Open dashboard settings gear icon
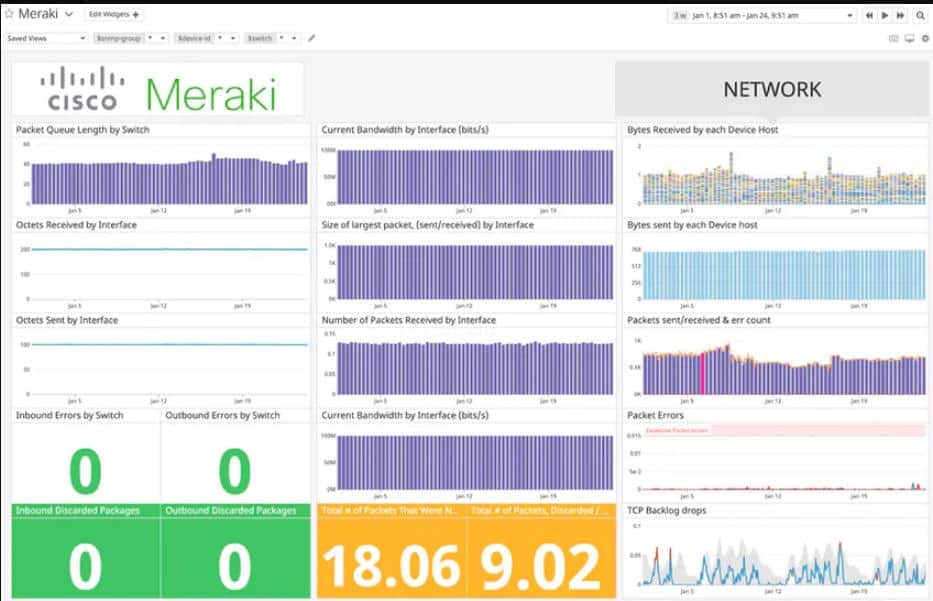Screen dimensions: 933x601 [925, 38]
